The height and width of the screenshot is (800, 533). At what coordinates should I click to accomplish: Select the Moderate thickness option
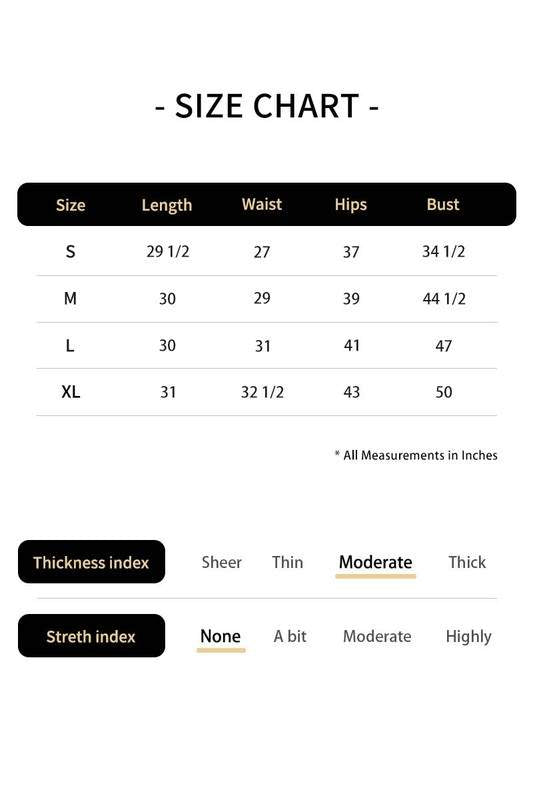point(375,562)
